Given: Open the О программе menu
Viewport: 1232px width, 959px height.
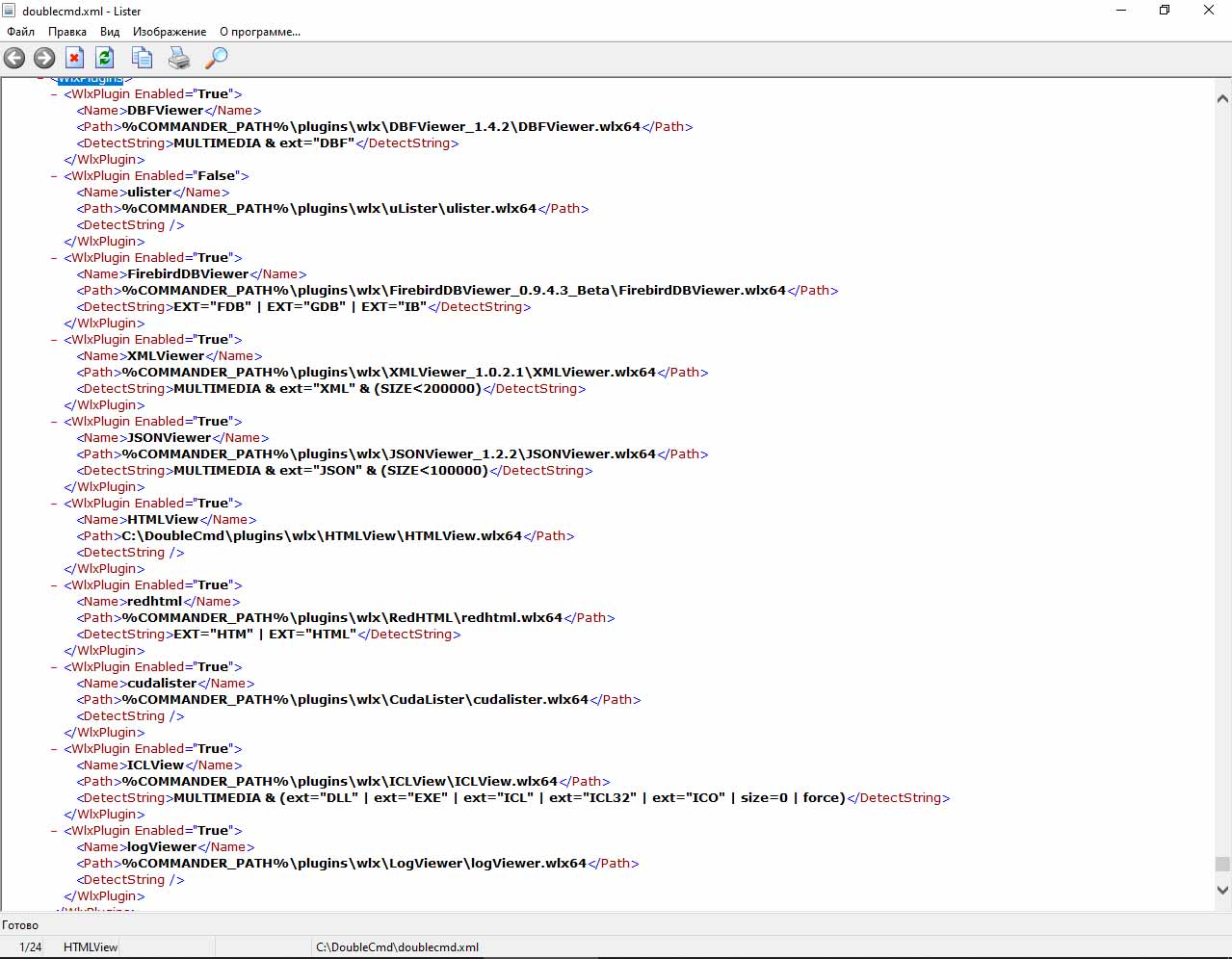Looking at the screenshot, I should click(260, 32).
